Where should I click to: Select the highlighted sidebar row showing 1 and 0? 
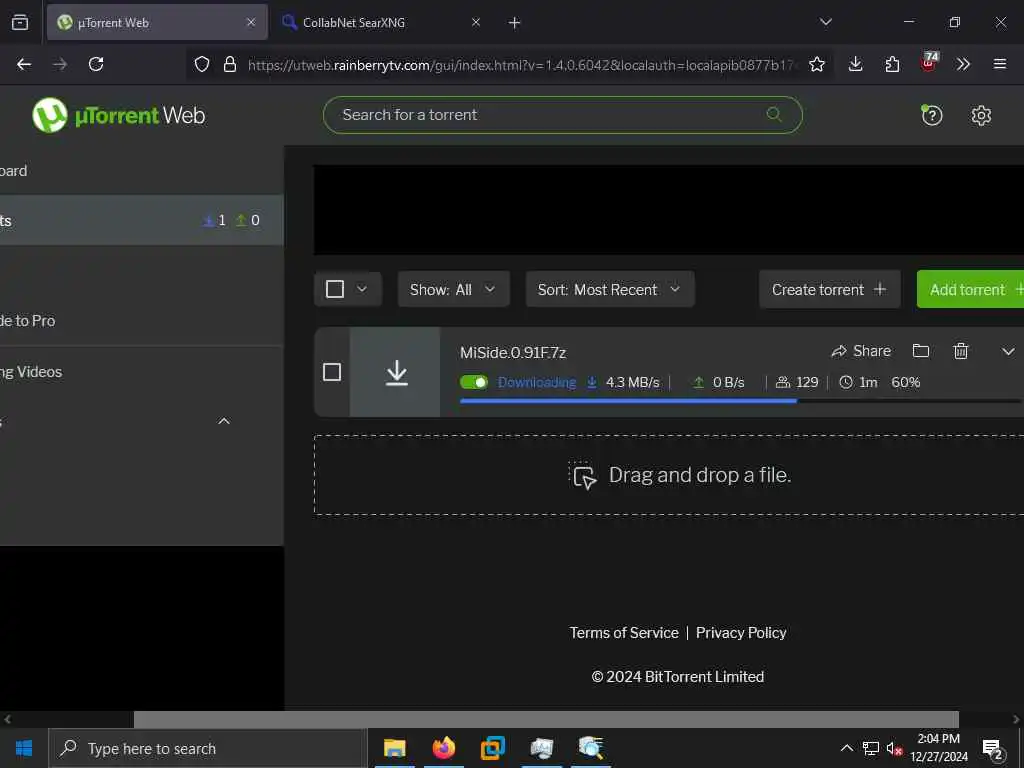click(x=141, y=220)
